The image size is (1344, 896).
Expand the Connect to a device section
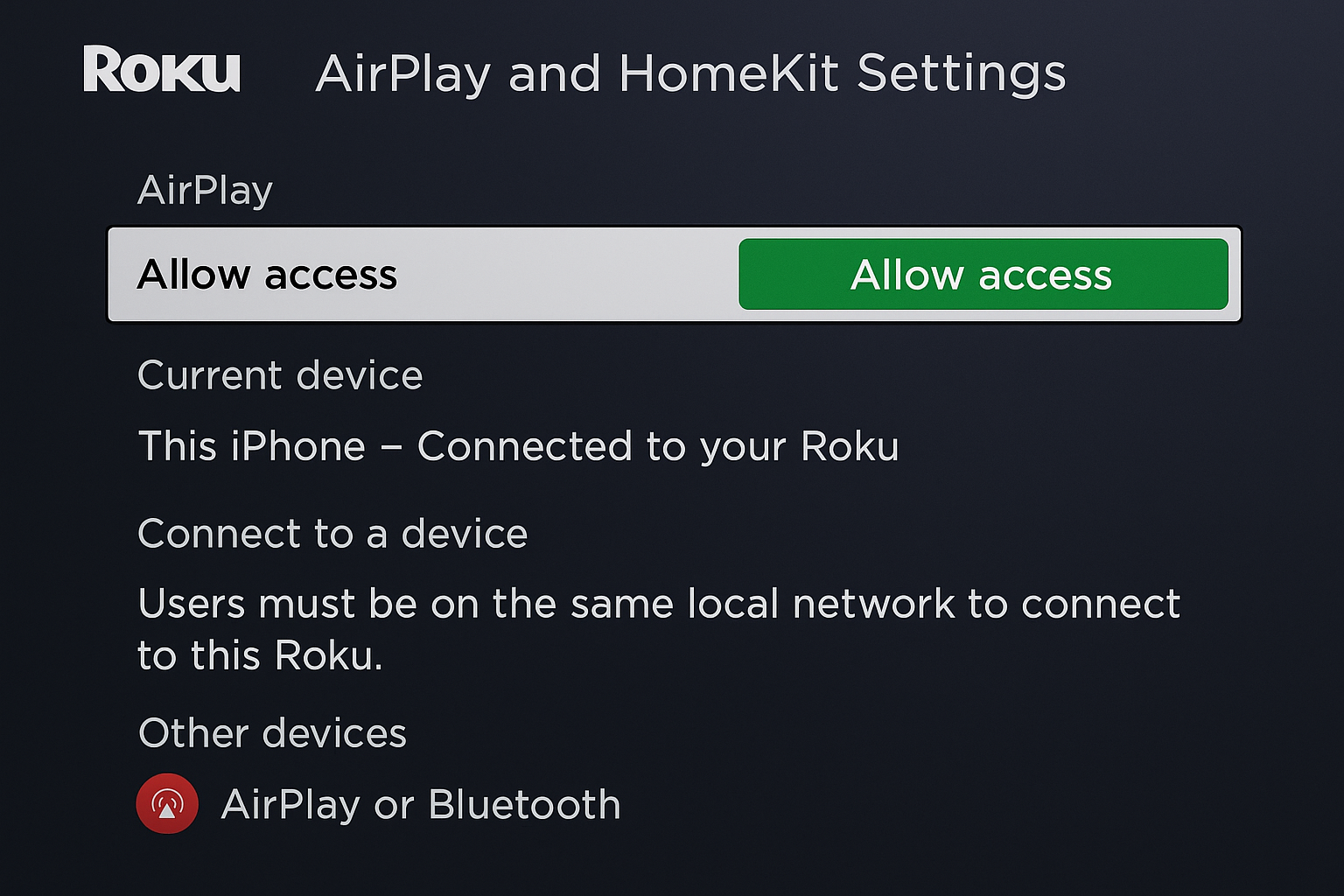[332, 533]
